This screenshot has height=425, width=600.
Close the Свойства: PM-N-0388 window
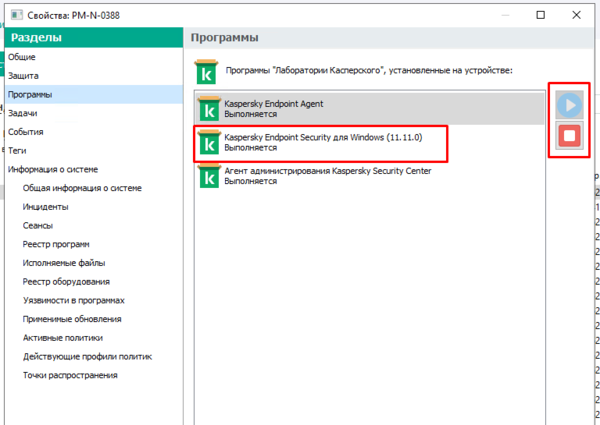point(576,15)
